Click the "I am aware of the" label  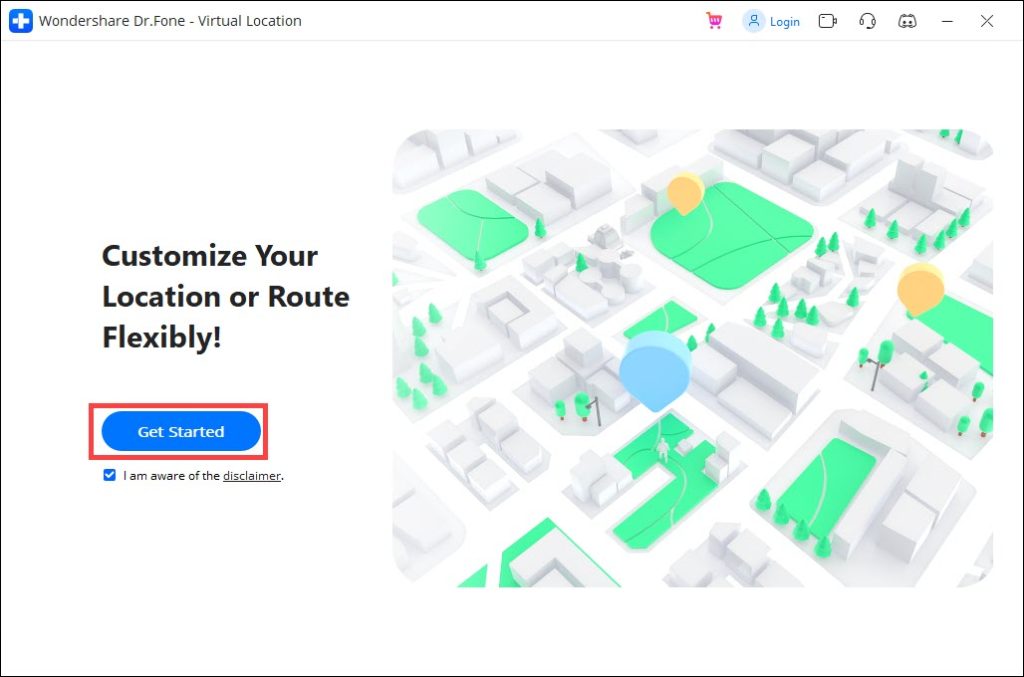[x=171, y=476]
